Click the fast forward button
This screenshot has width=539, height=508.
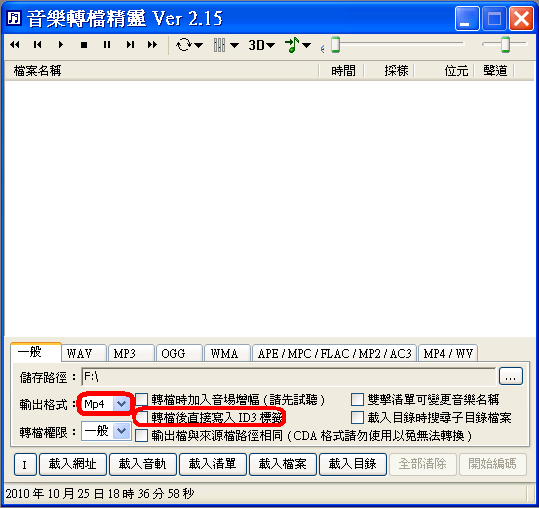coord(152,45)
